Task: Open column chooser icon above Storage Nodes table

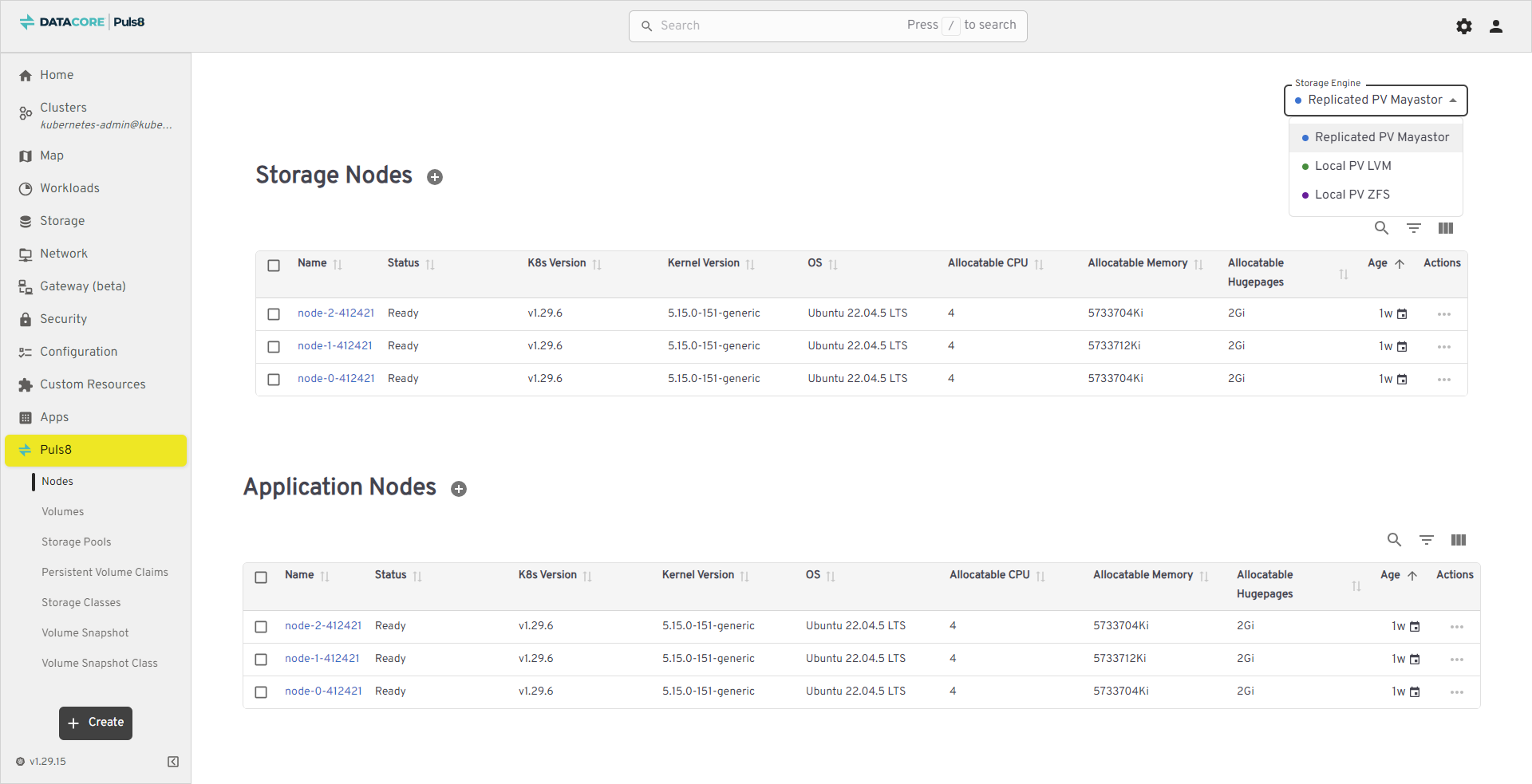Action: tap(1445, 228)
